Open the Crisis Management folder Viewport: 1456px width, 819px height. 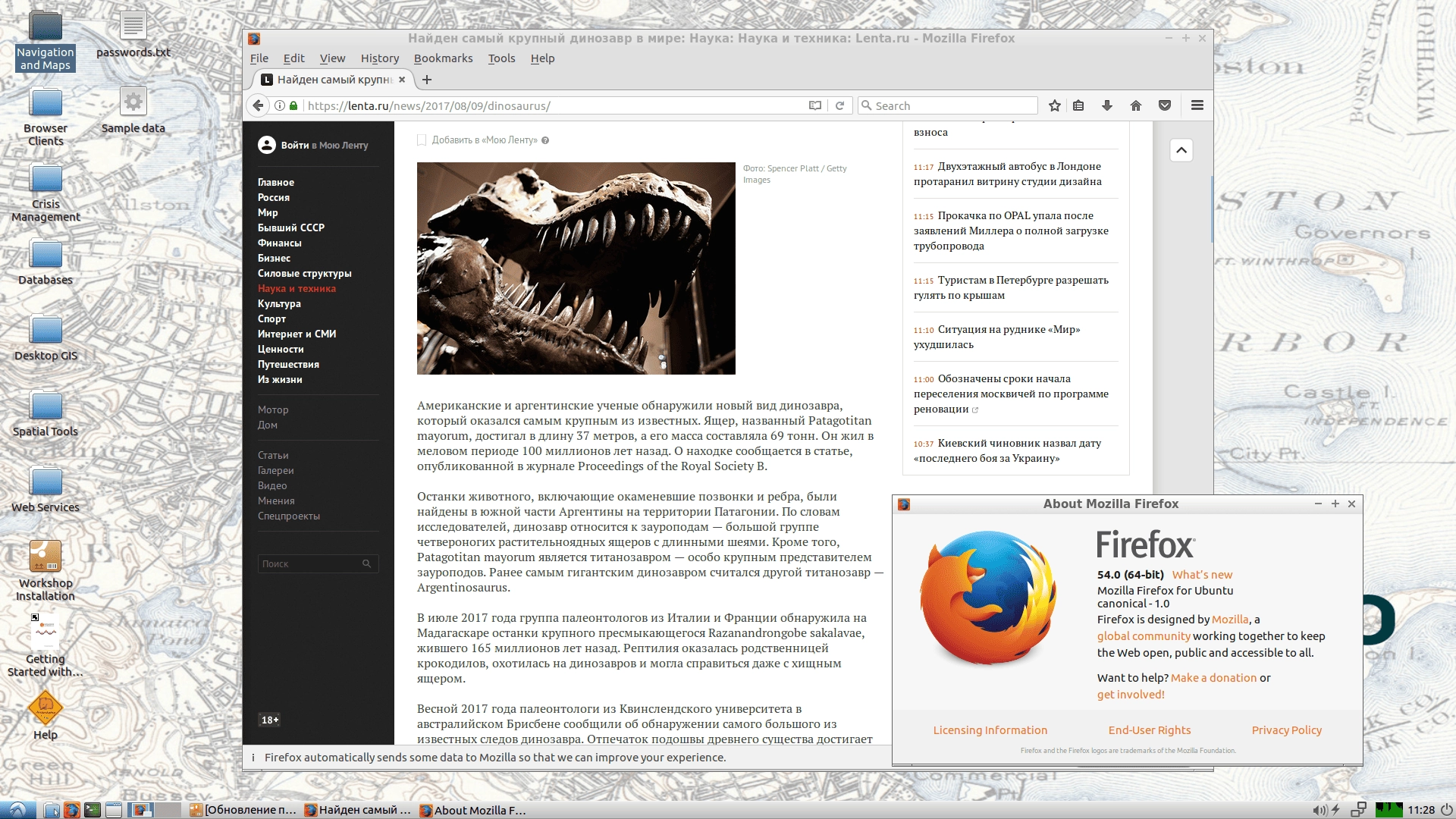tap(45, 192)
